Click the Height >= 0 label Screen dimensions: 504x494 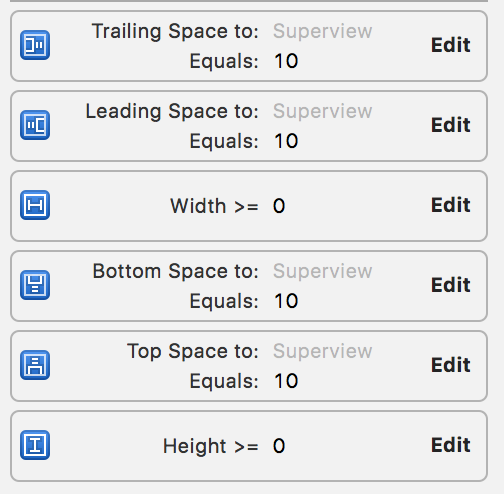tap(224, 446)
